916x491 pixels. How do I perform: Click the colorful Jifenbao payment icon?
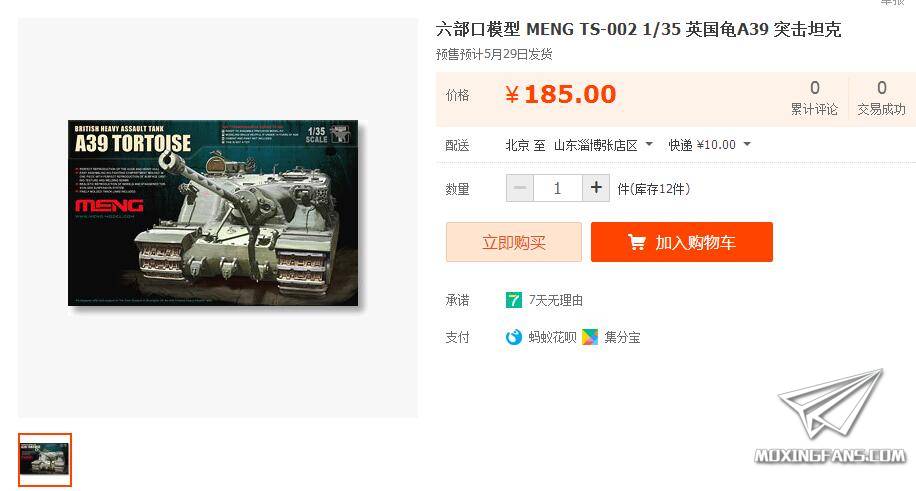coord(590,337)
